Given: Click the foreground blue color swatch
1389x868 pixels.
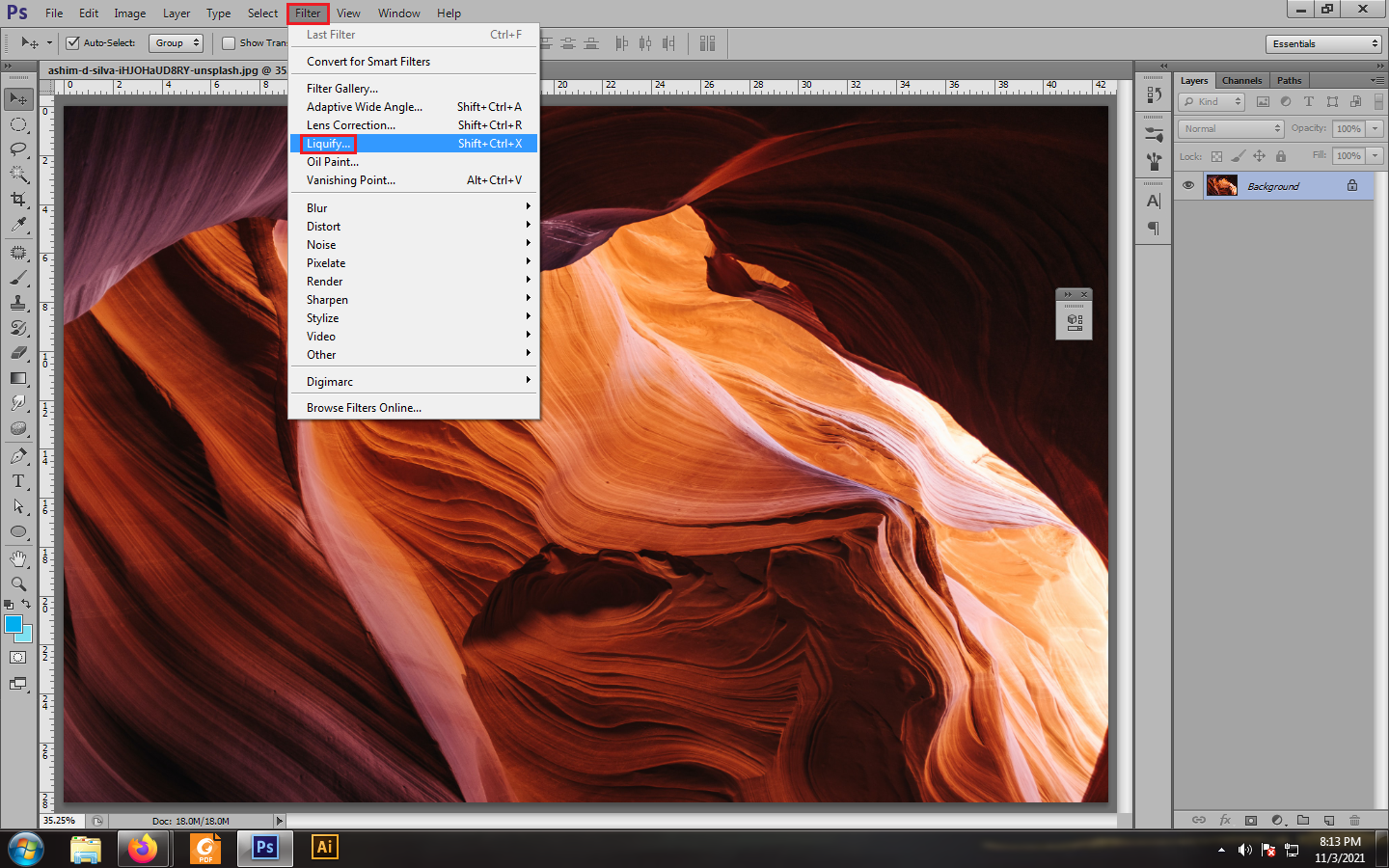Looking at the screenshot, I should pos(14,624).
